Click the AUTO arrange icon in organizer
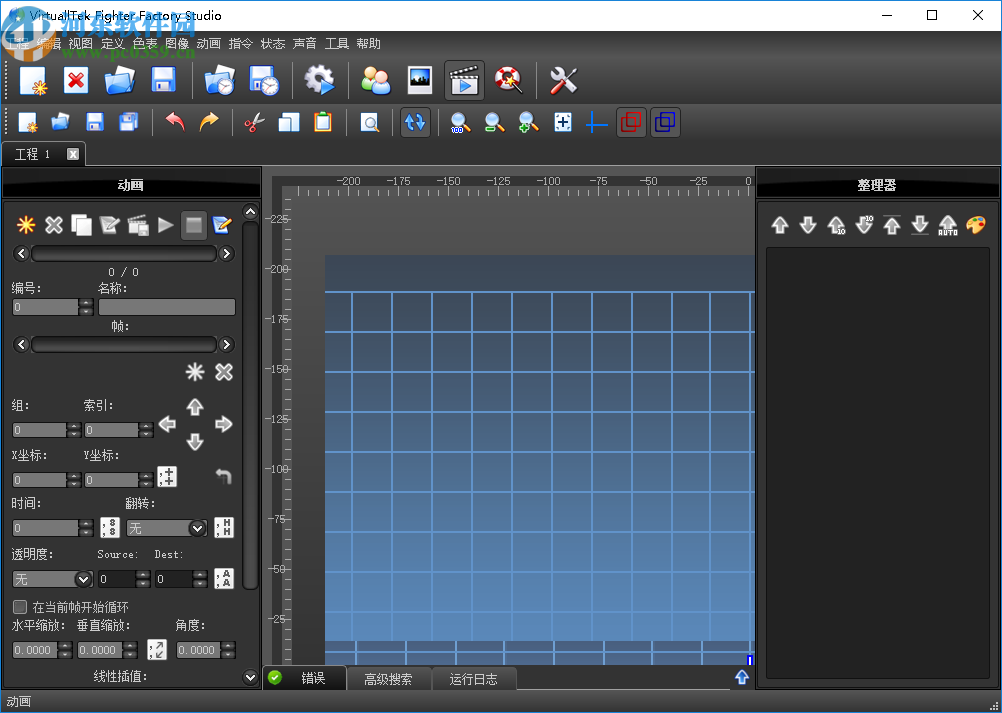The height and width of the screenshot is (713, 1002). (948, 225)
